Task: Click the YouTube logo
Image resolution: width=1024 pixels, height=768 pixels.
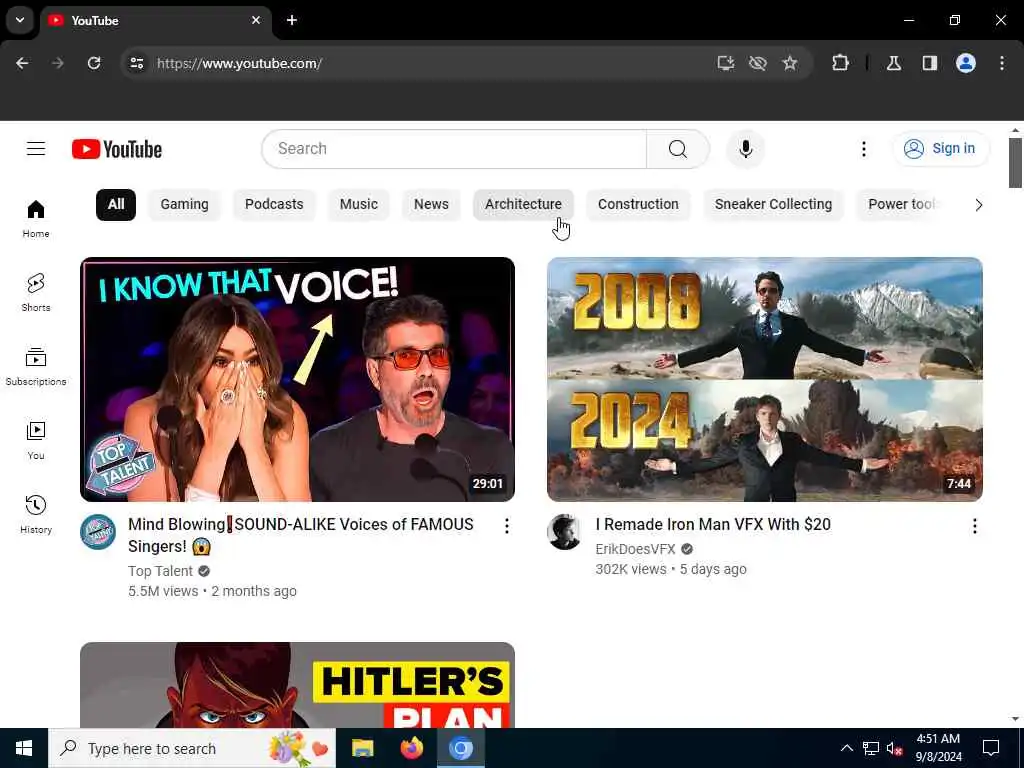Action: pyautogui.click(x=117, y=149)
